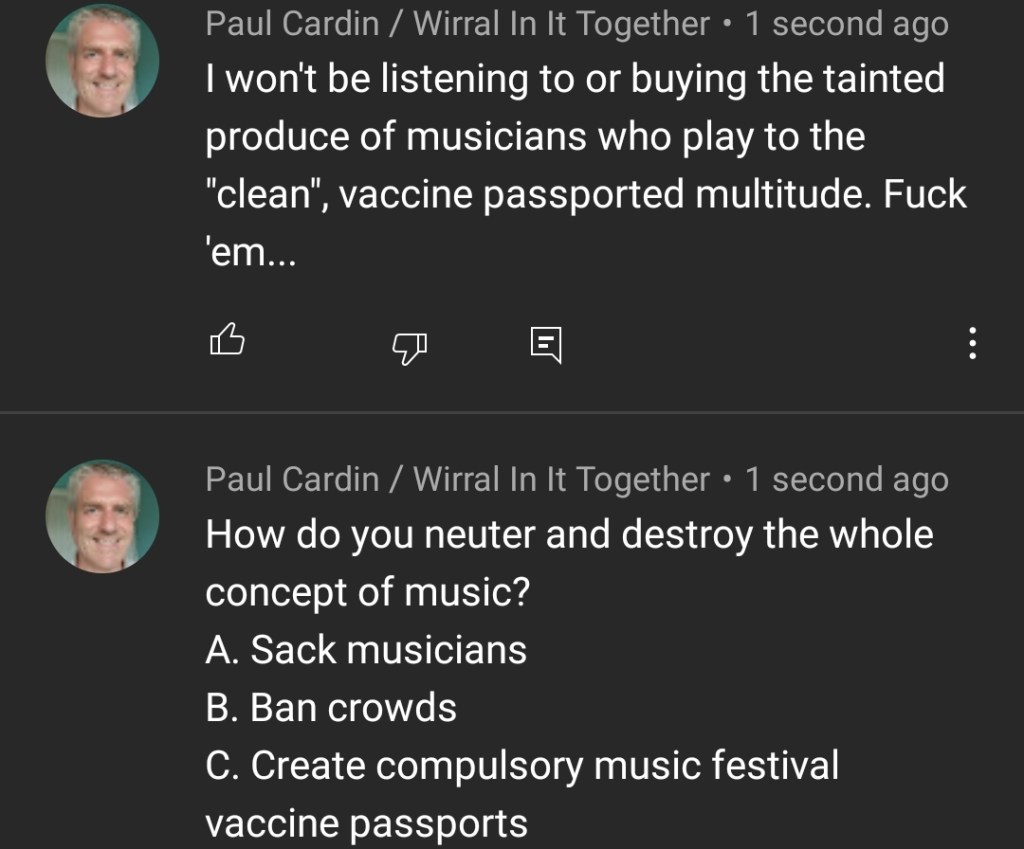Image resolution: width=1024 pixels, height=849 pixels.
Task: Click first comment's '1 second ago' timestamp
Action: [x=846, y=24]
